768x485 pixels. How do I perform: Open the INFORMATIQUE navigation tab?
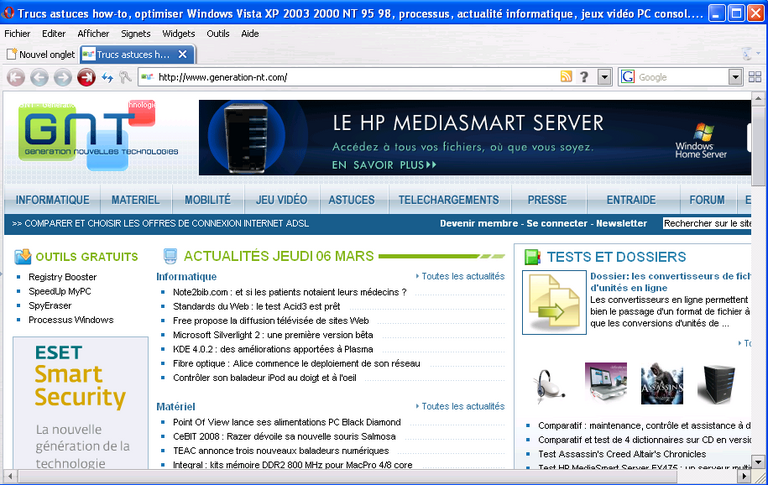52,200
